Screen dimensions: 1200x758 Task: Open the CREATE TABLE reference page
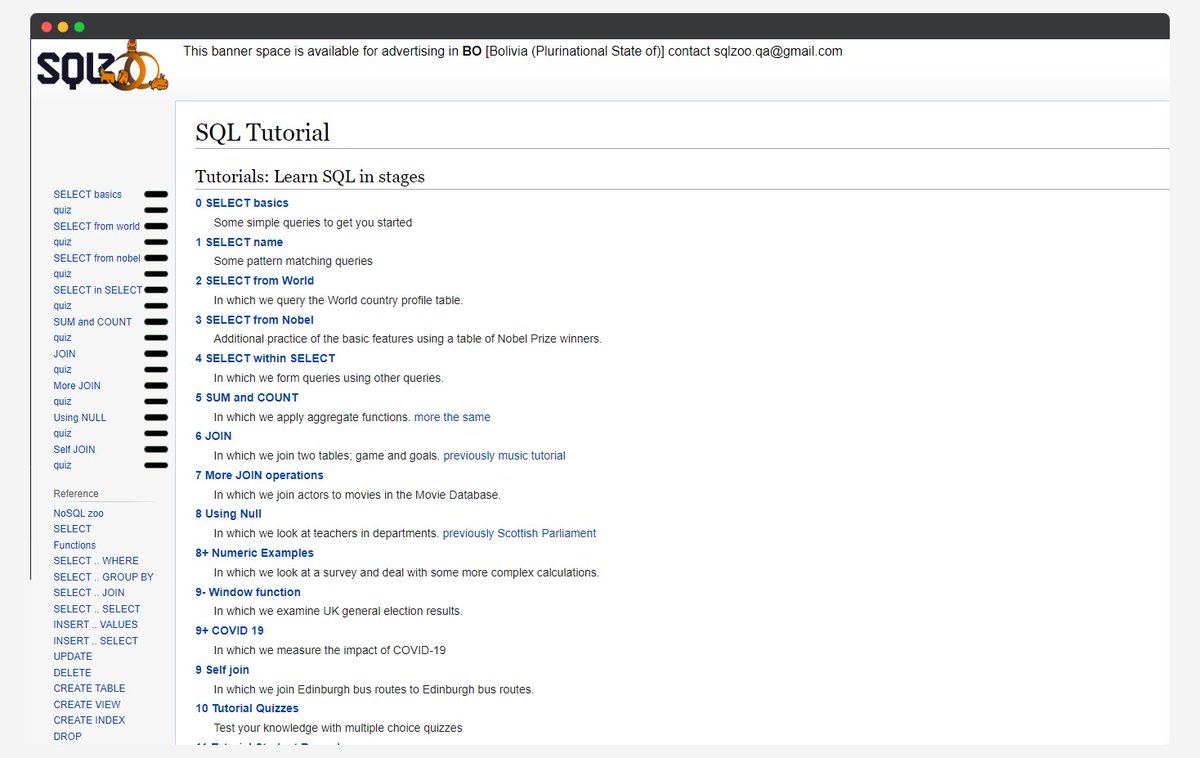tap(89, 688)
